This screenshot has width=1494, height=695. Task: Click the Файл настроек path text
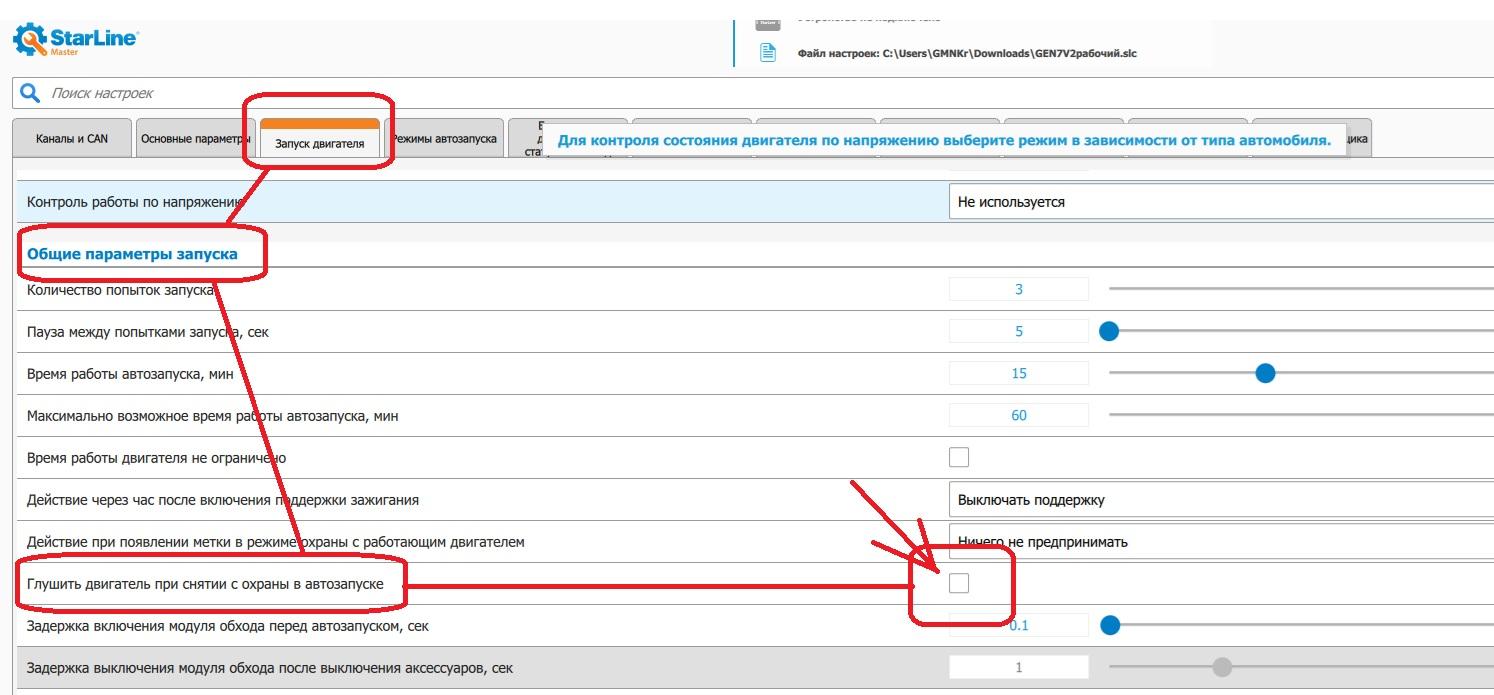click(x=967, y=53)
